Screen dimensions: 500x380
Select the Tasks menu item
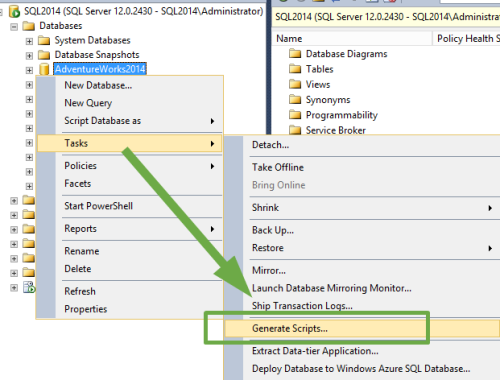pyautogui.click(x=129, y=143)
